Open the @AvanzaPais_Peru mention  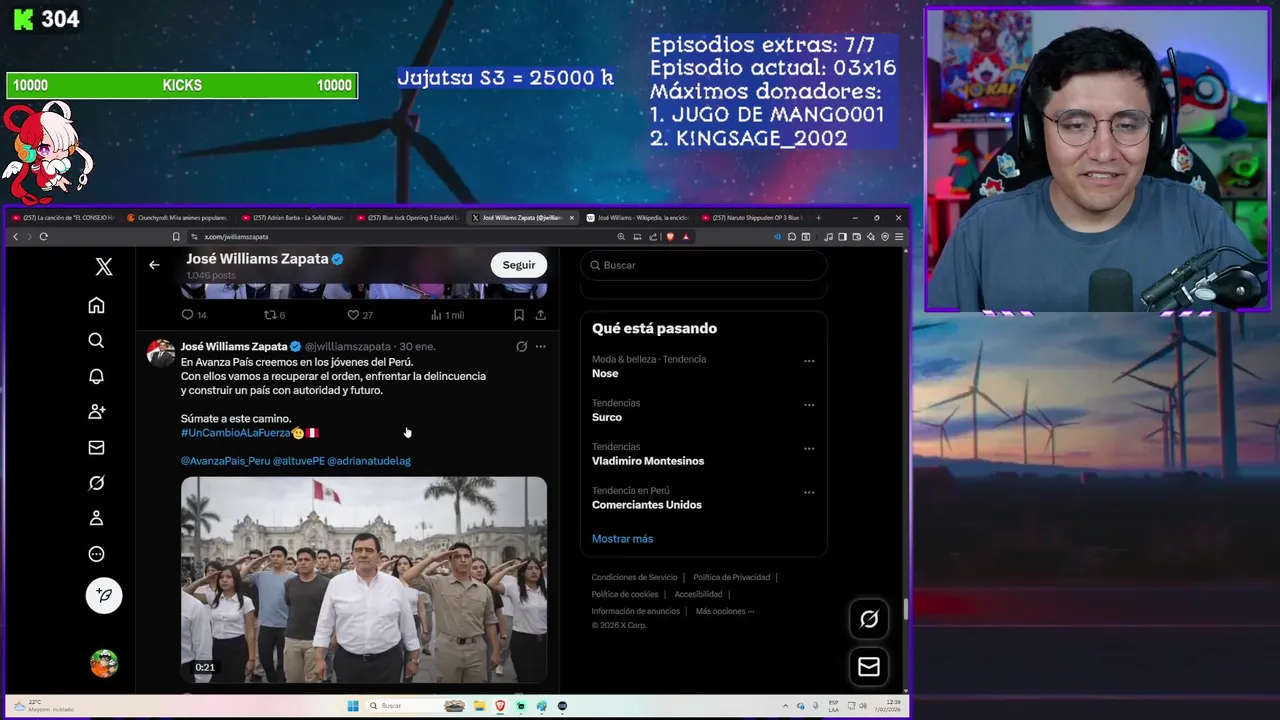[225, 461]
